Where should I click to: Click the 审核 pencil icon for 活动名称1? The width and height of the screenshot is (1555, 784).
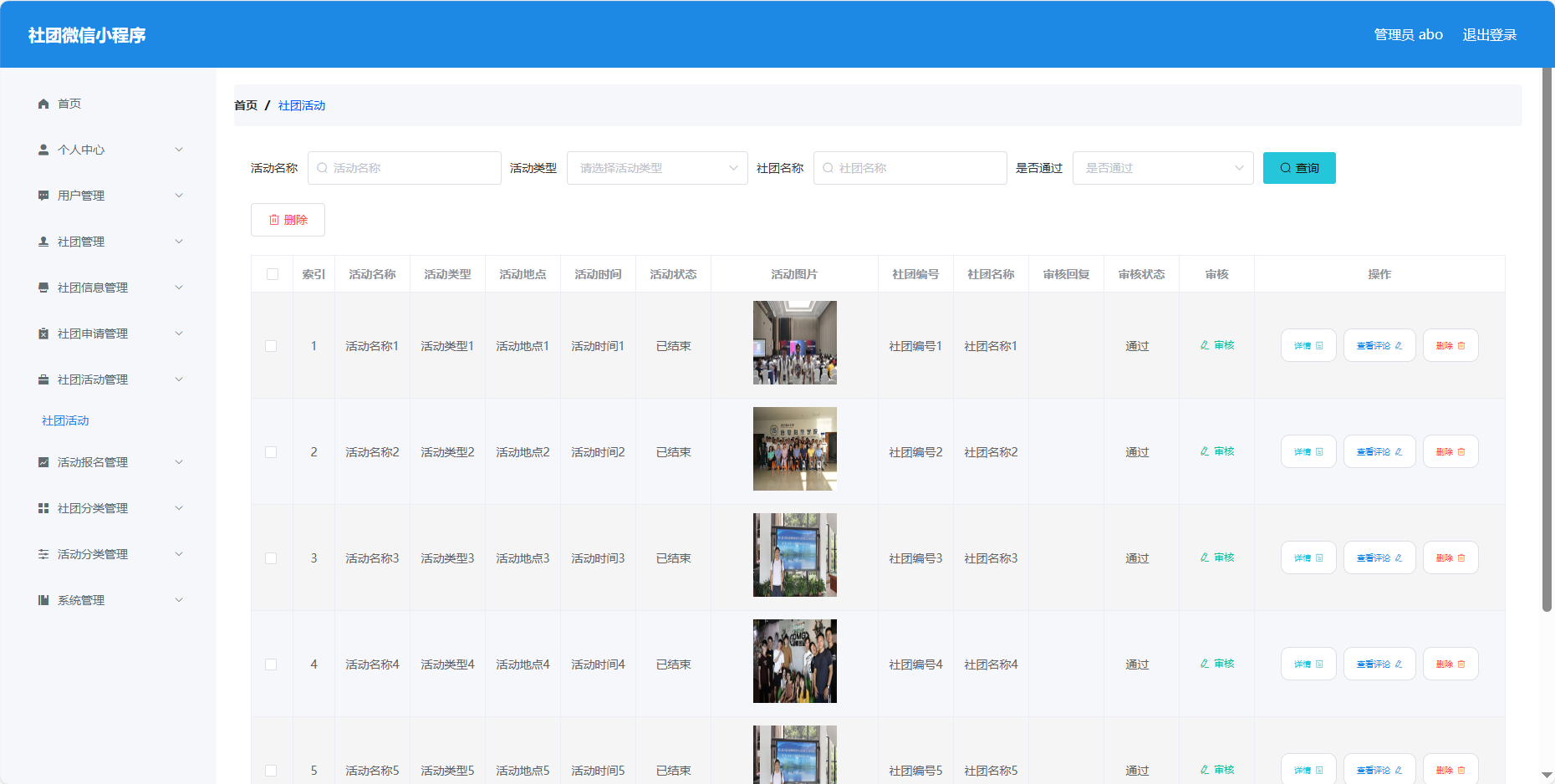(1205, 345)
